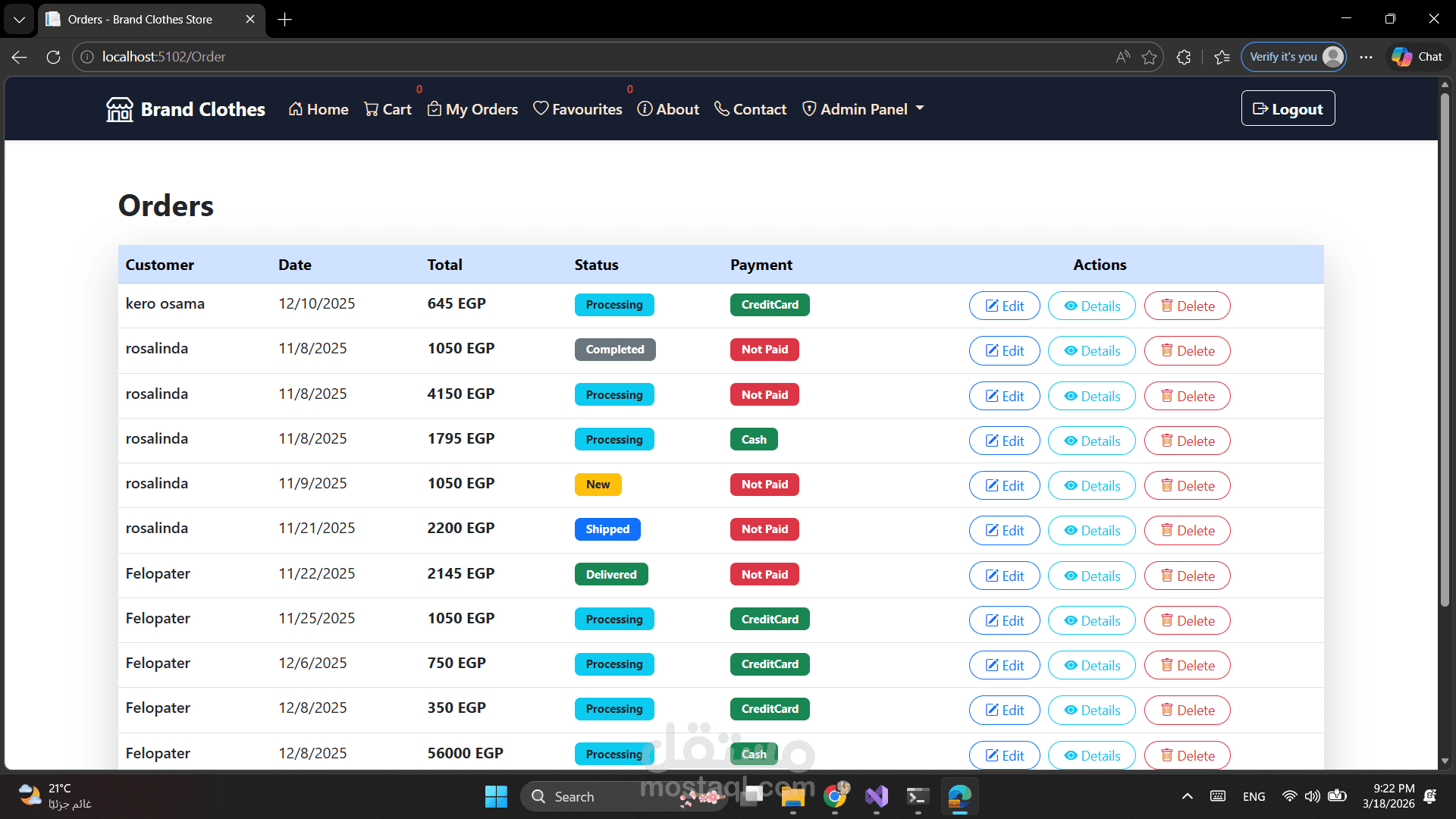
Task: Open the browser extensions puzzle icon
Action: point(1183,57)
